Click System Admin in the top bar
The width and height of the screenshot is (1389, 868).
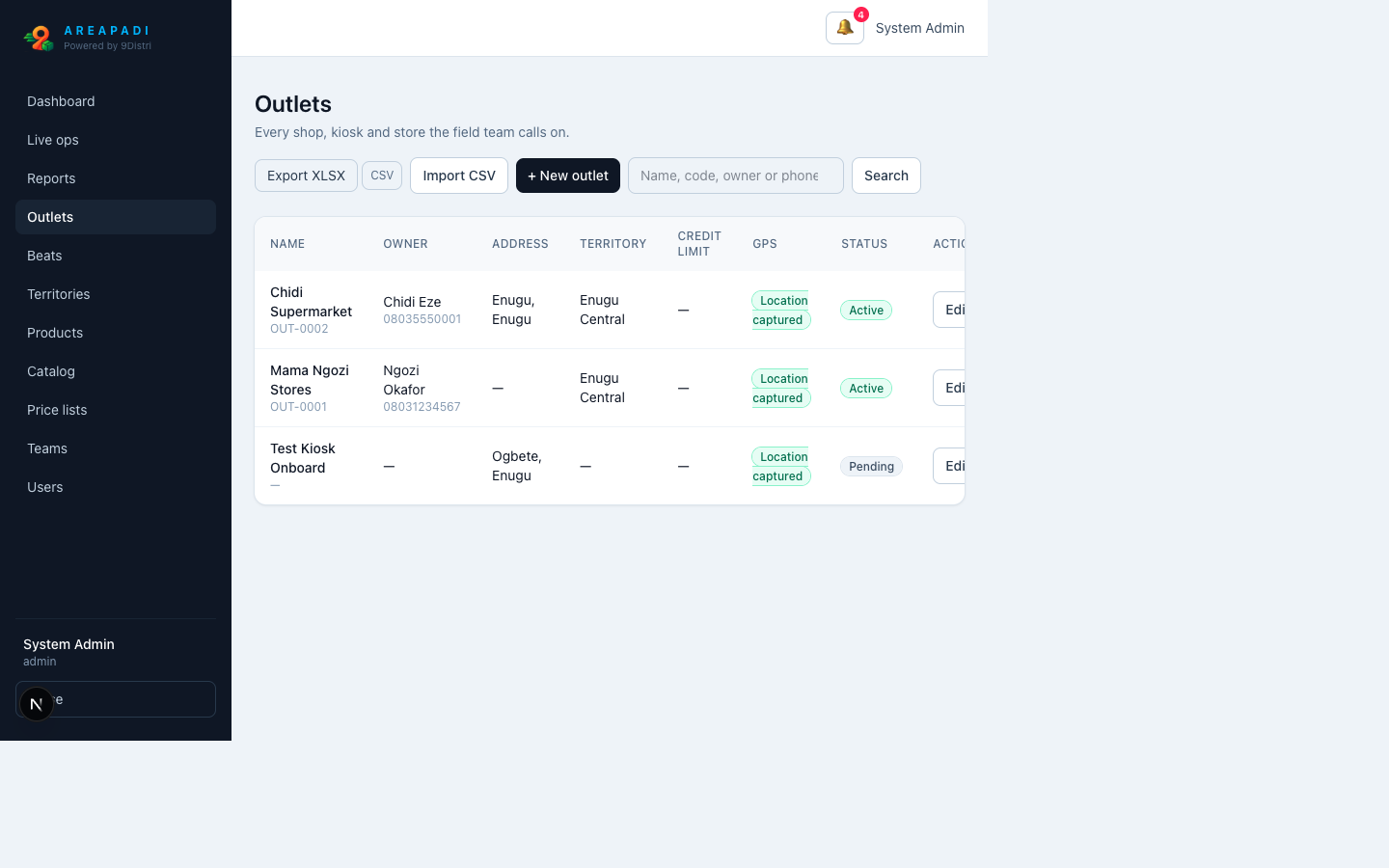(x=920, y=28)
